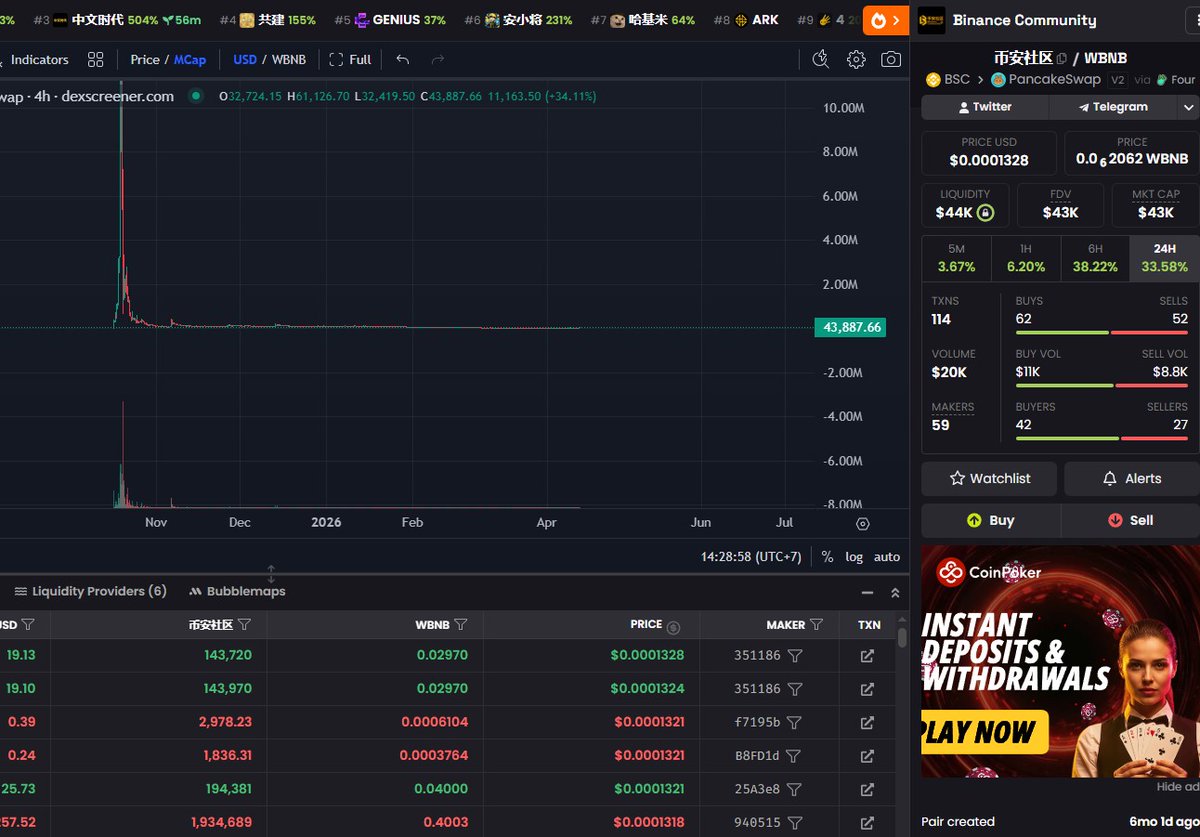Minimize the transactions panel
Viewport: 1200px width, 837px height.
(867, 592)
